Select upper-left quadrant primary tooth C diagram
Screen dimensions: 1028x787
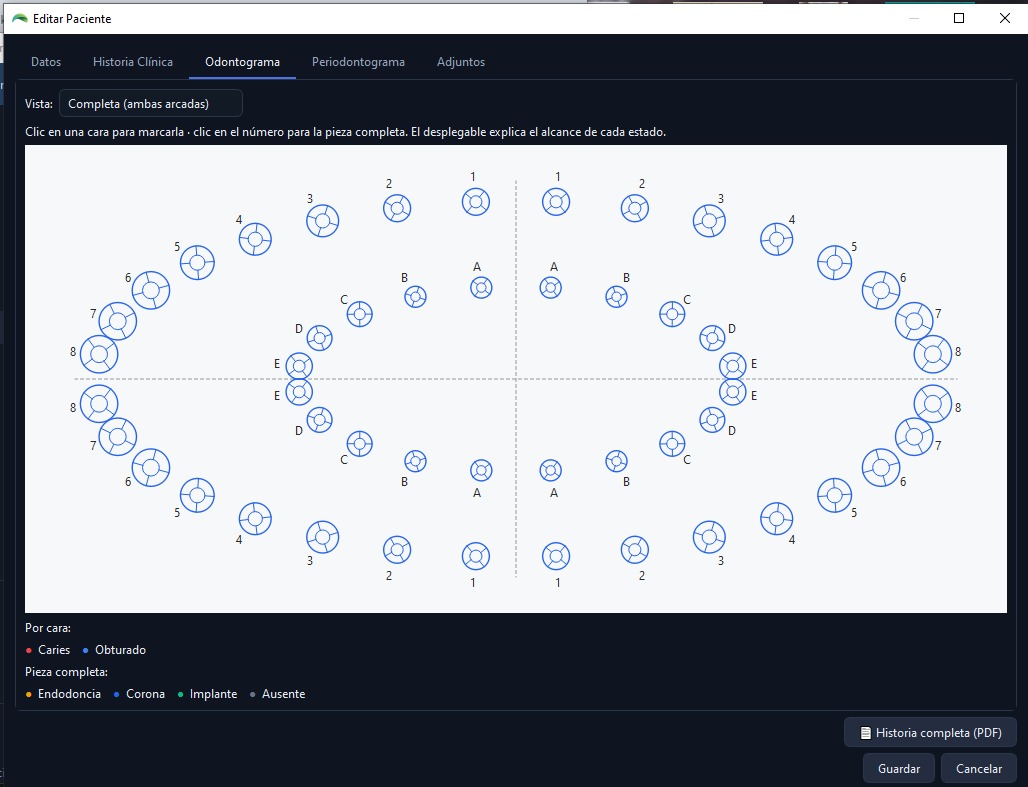pyautogui.click(x=359, y=314)
